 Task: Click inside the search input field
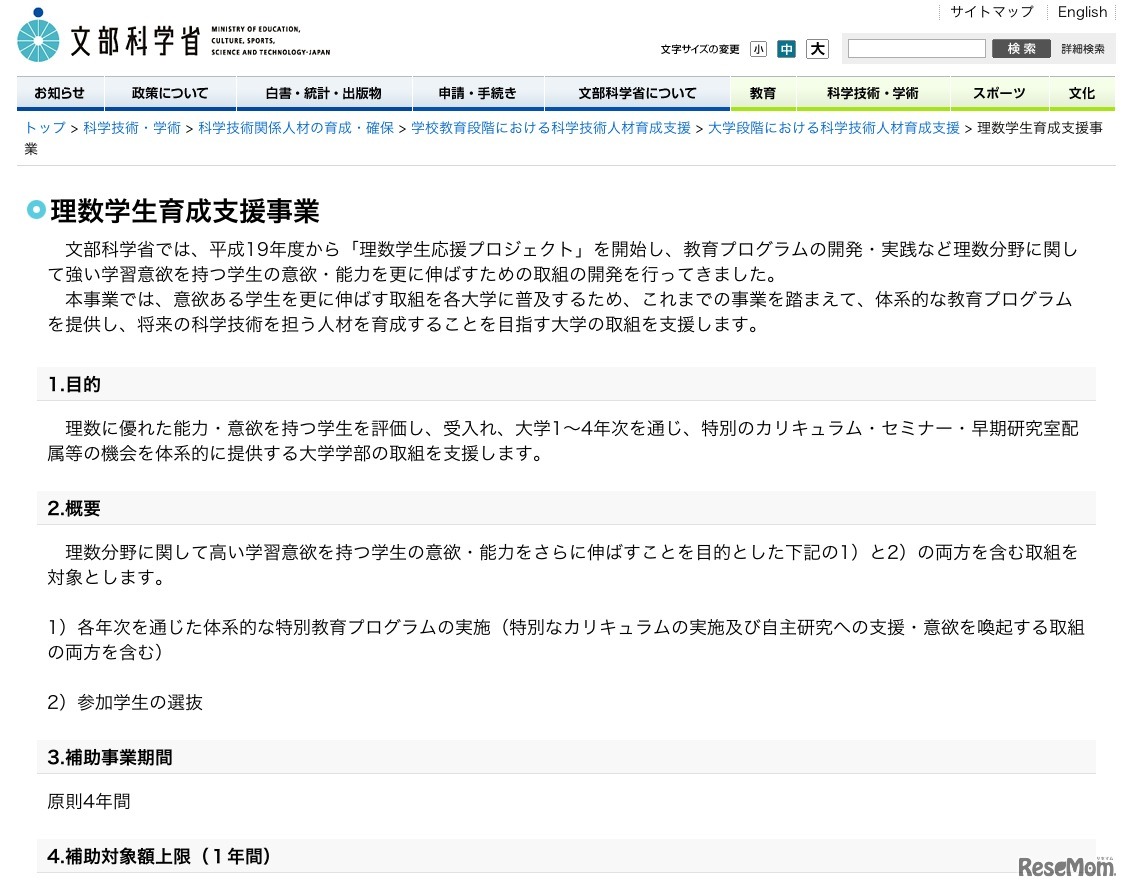[915, 48]
